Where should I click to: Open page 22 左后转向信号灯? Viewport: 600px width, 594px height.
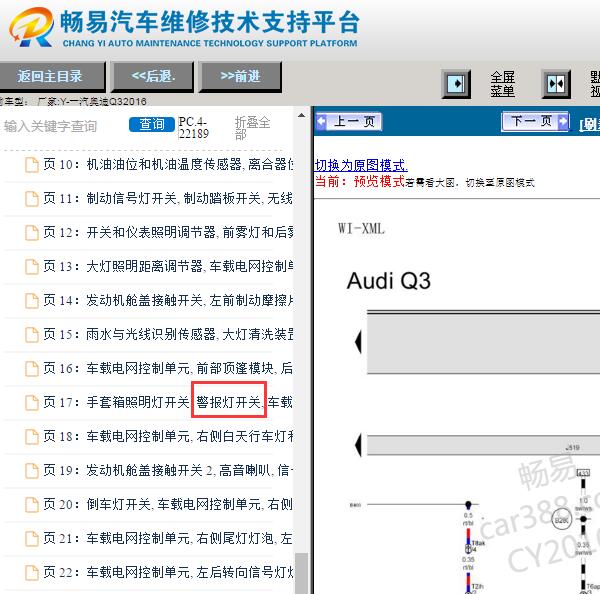168,572
